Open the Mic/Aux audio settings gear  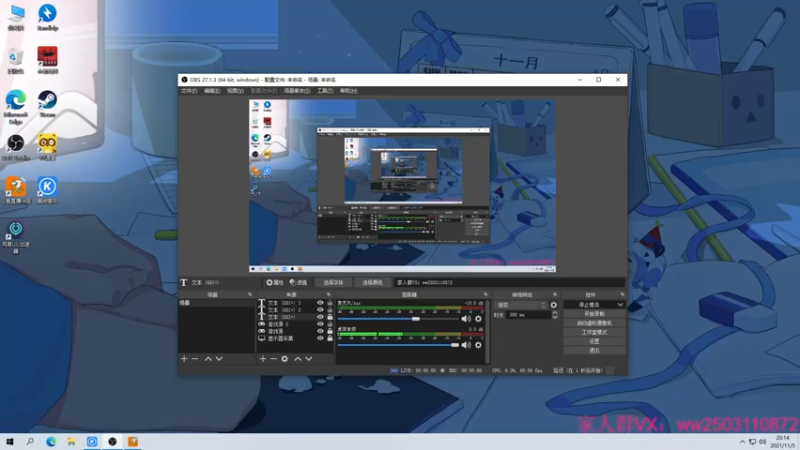[478, 319]
